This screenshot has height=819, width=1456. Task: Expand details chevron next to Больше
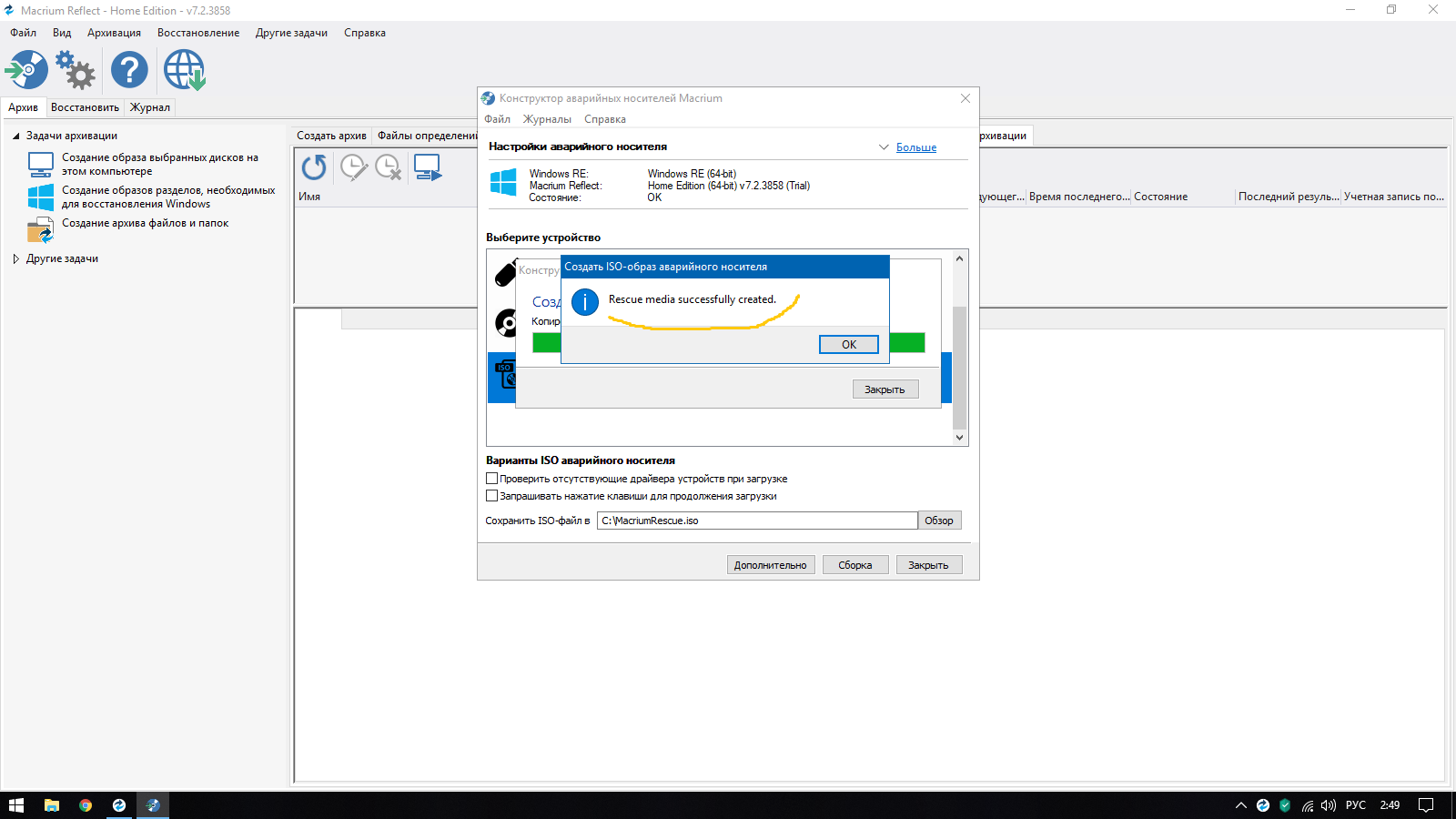(x=884, y=147)
